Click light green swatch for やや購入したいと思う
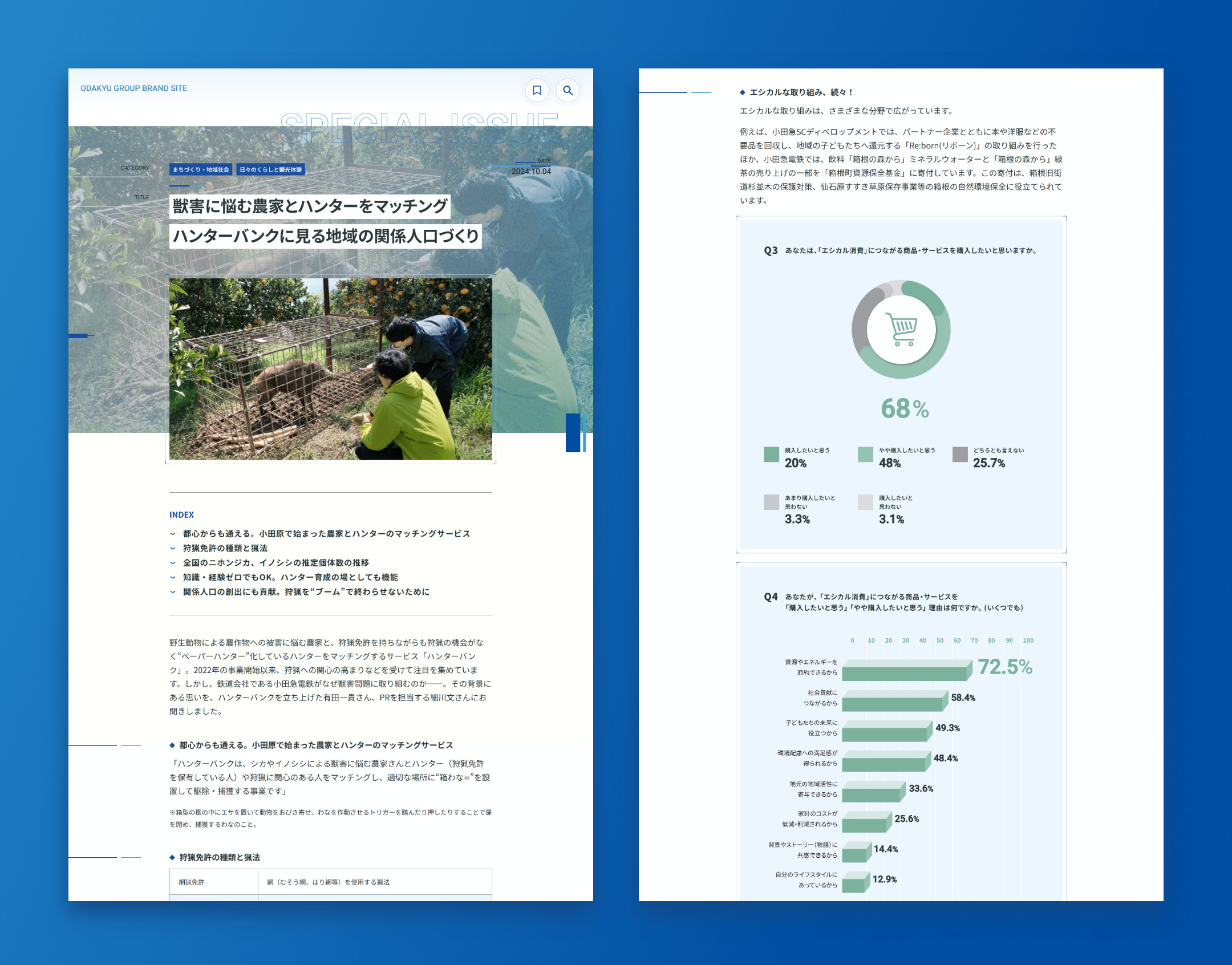The height and width of the screenshot is (965, 1232). tap(865, 455)
